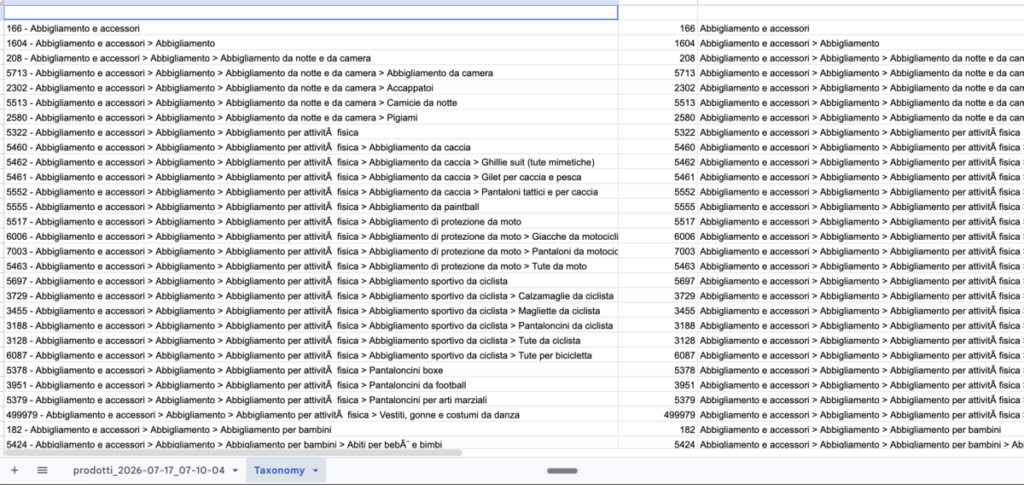Select cell ending 'Magliette da ciclista'
Screen dimensions: 1024x485
310,311
